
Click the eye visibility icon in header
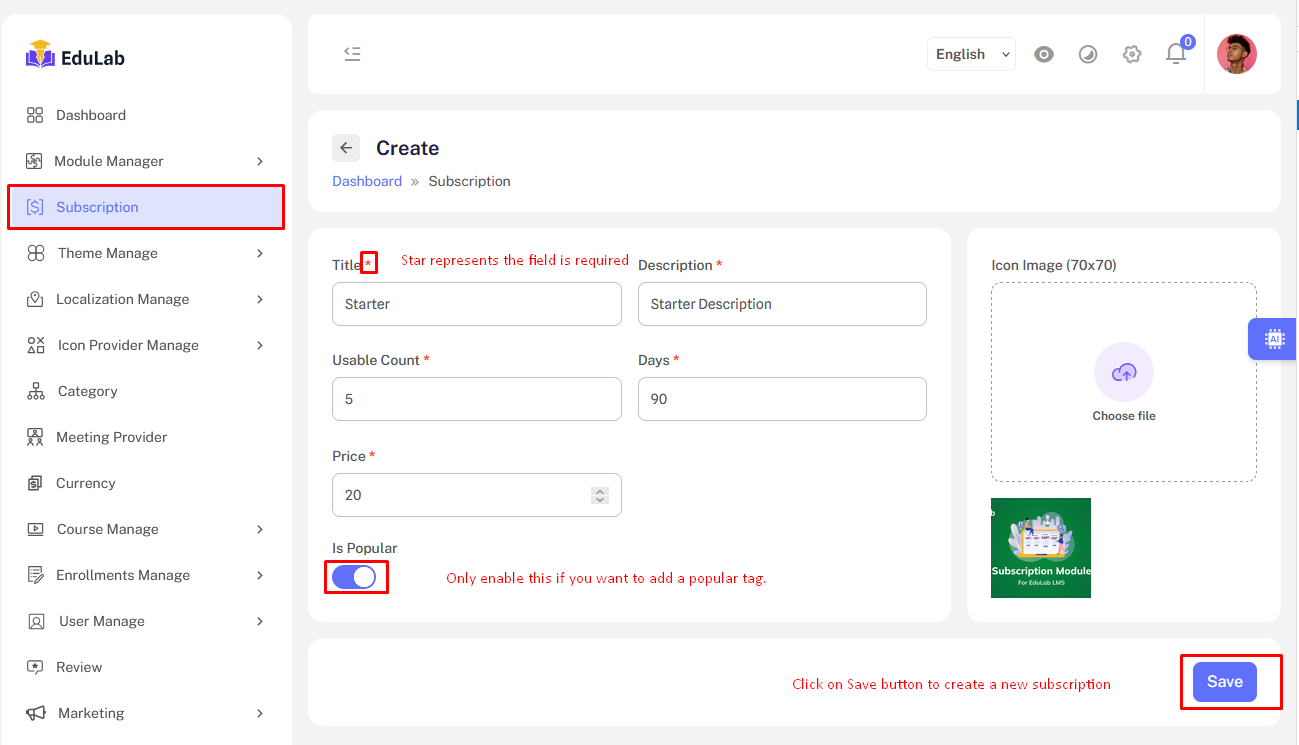tap(1044, 54)
